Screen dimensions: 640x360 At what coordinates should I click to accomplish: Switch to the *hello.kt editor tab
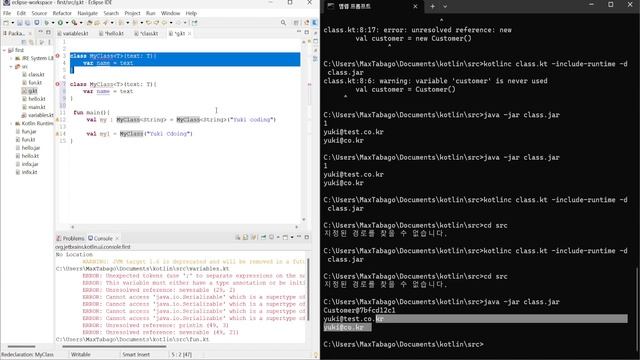pos(111,33)
